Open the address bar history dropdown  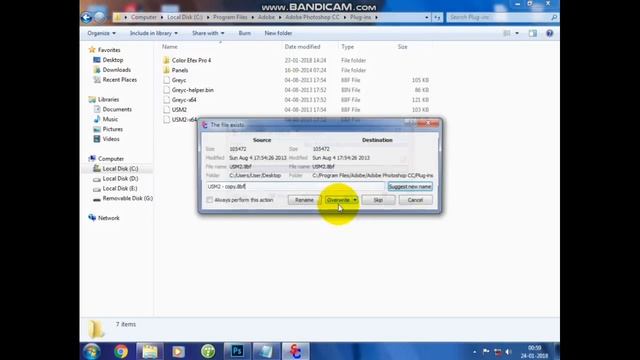[x=427, y=18]
